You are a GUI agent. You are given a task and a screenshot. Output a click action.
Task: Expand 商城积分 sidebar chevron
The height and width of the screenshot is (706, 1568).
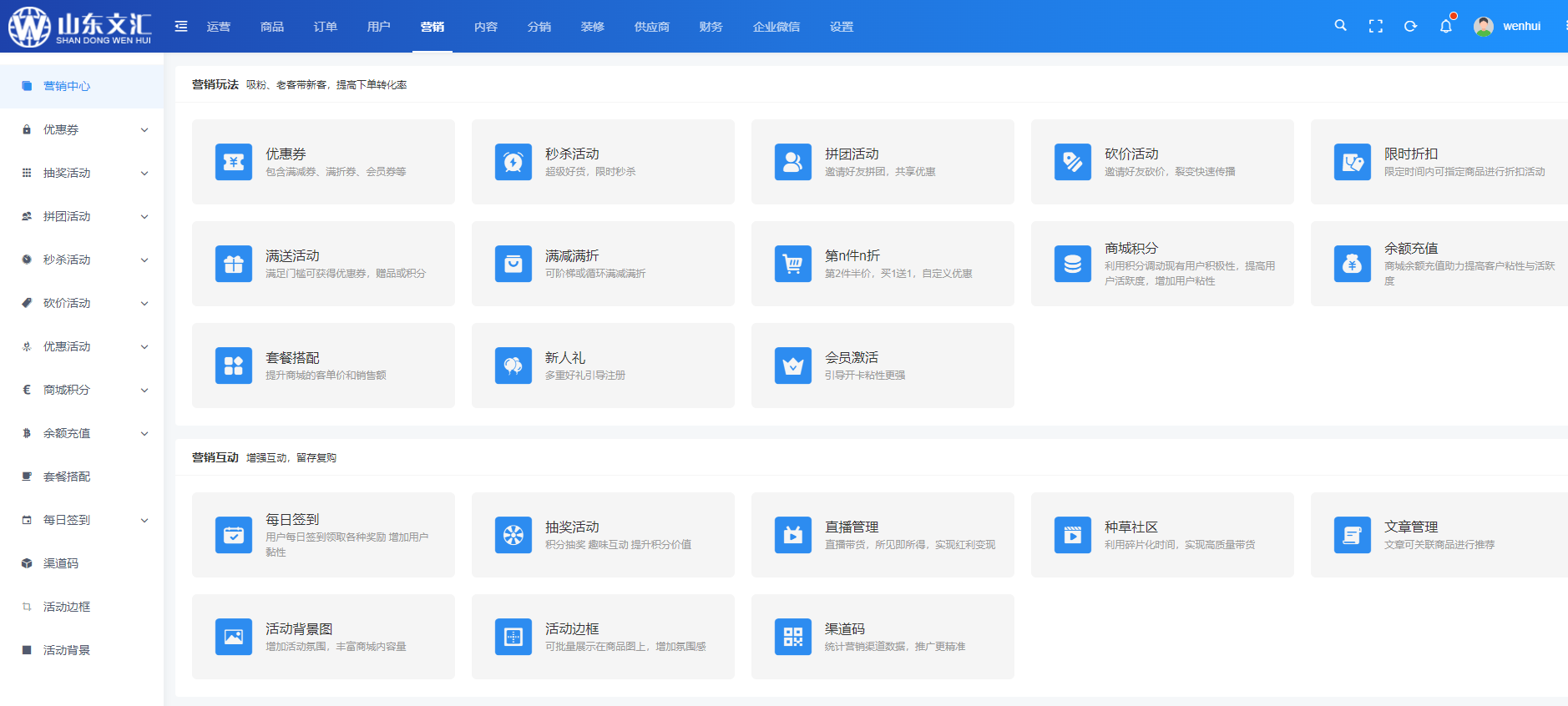click(144, 390)
